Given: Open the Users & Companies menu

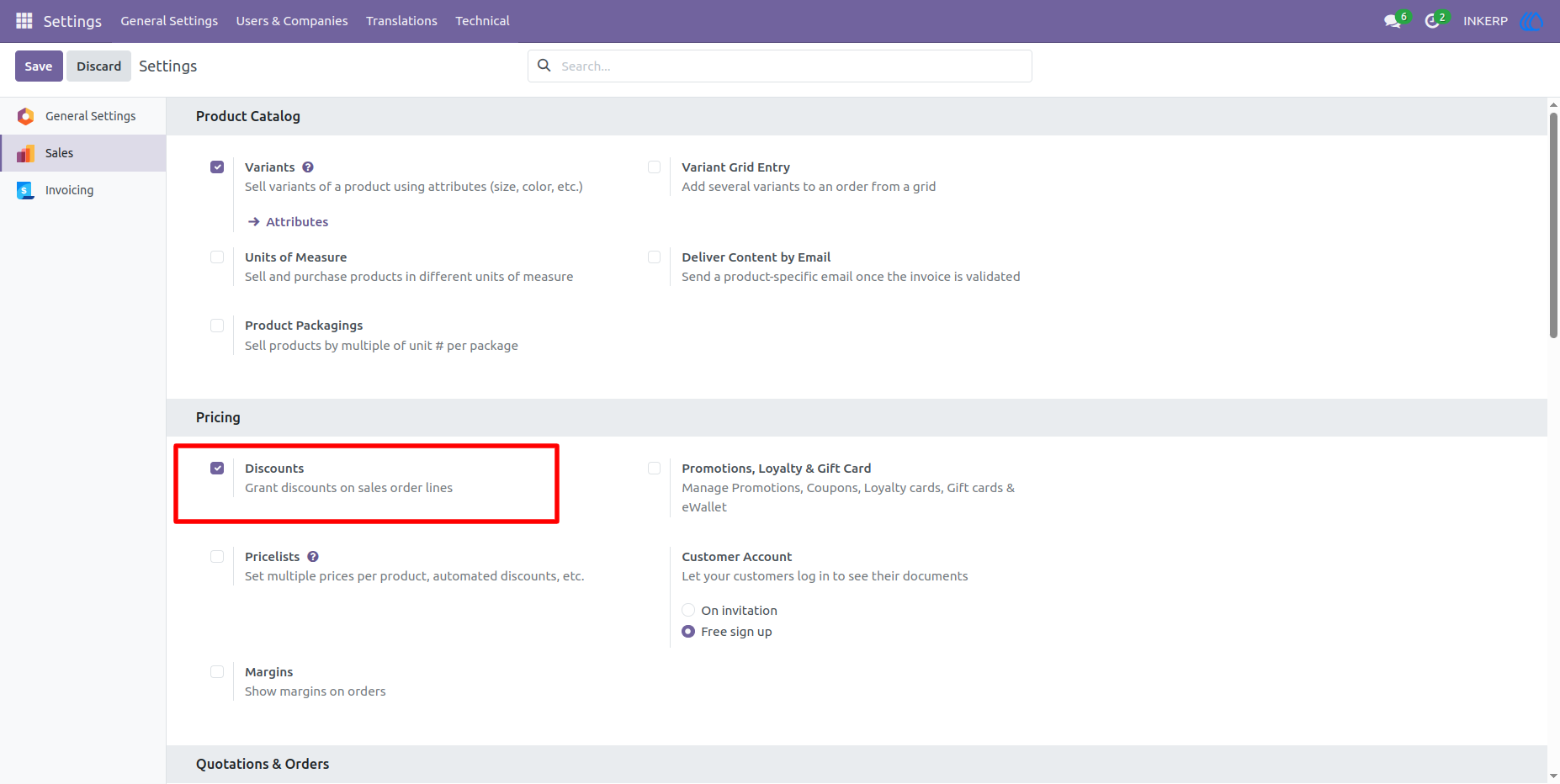Looking at the screenshot, I should tap(292, 21).
